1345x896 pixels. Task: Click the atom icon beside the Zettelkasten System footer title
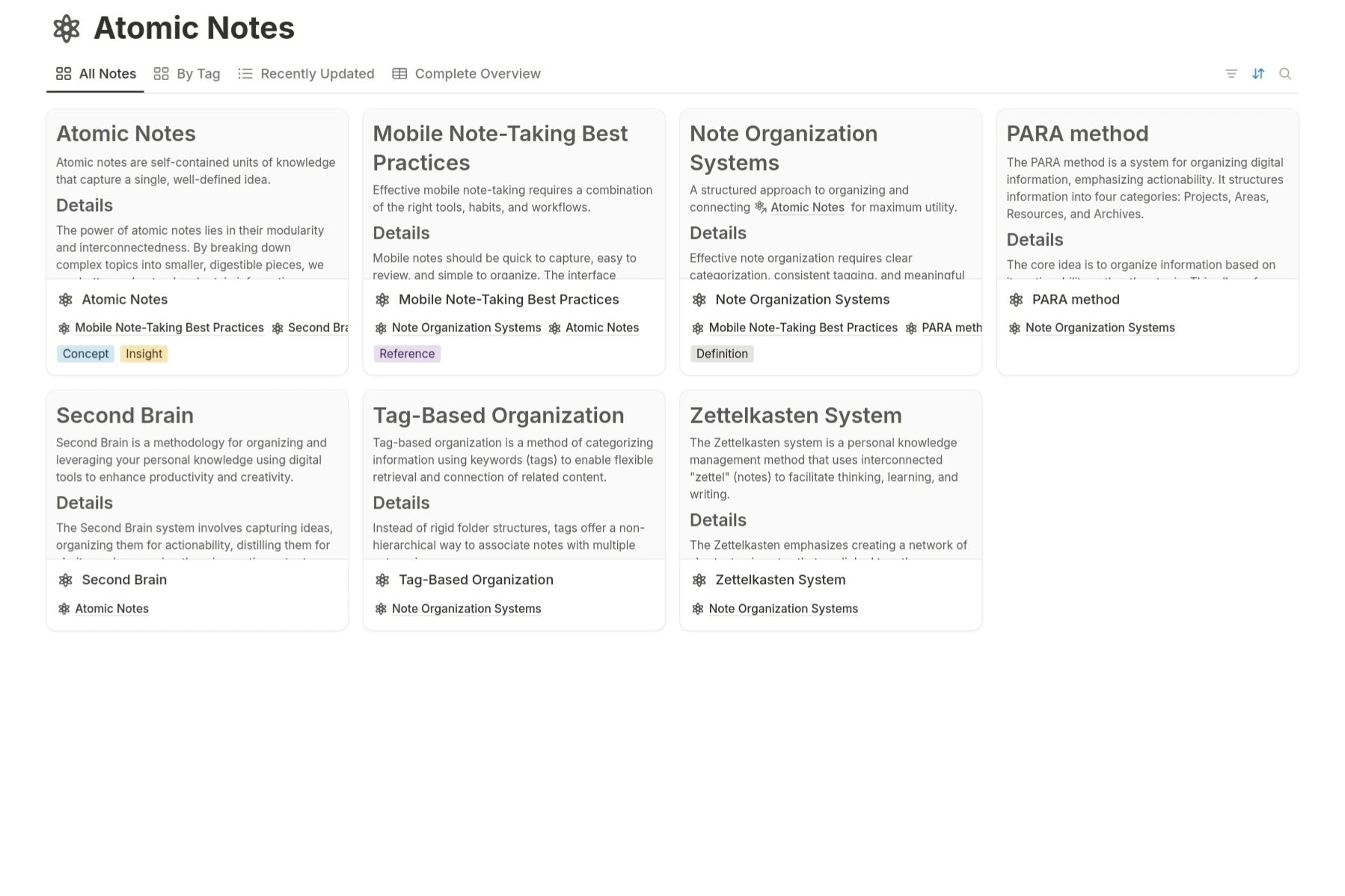[699, 580]
